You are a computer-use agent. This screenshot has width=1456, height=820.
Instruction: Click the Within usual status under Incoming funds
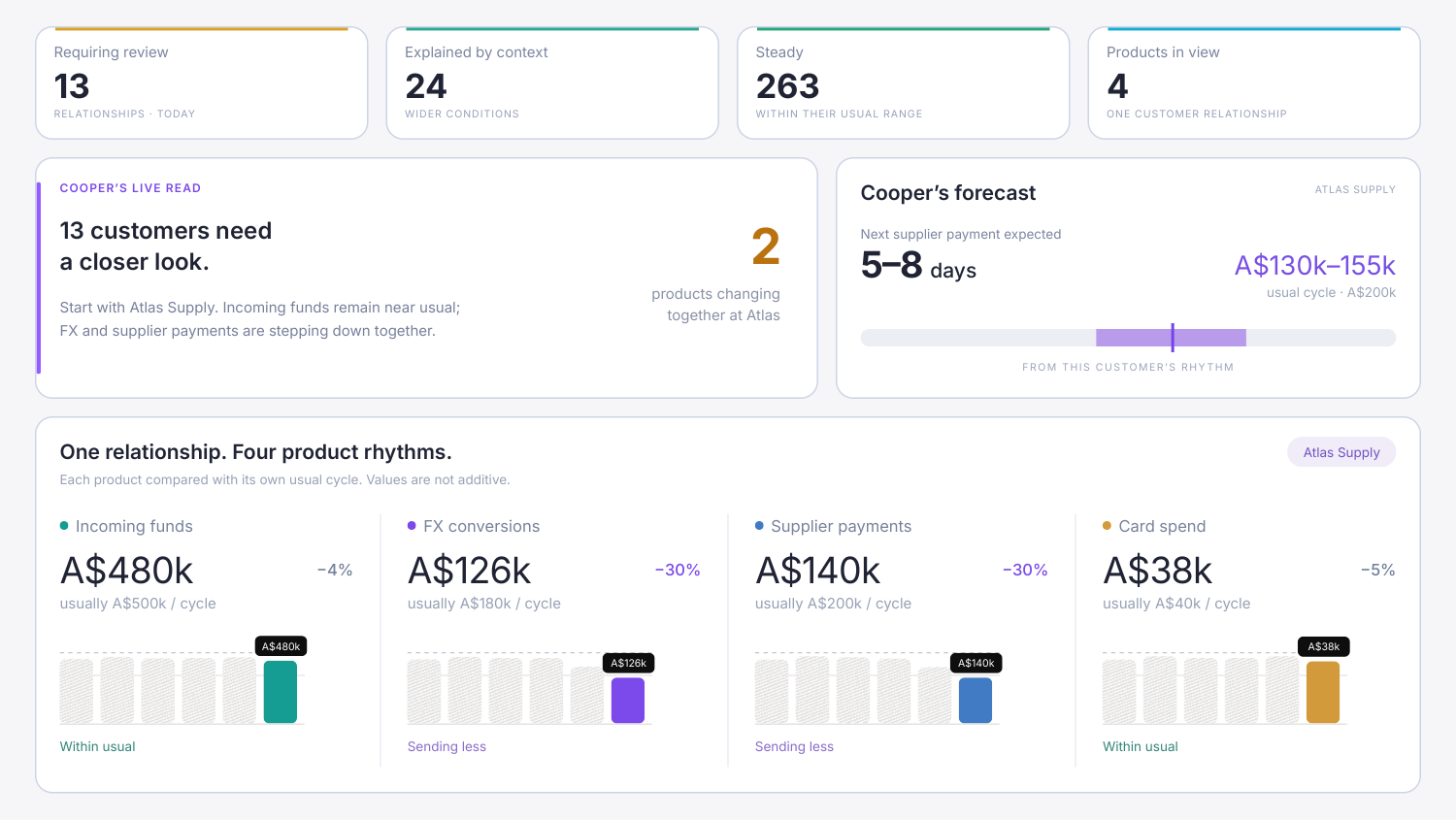pyautogui.click(x=98, y=746)
